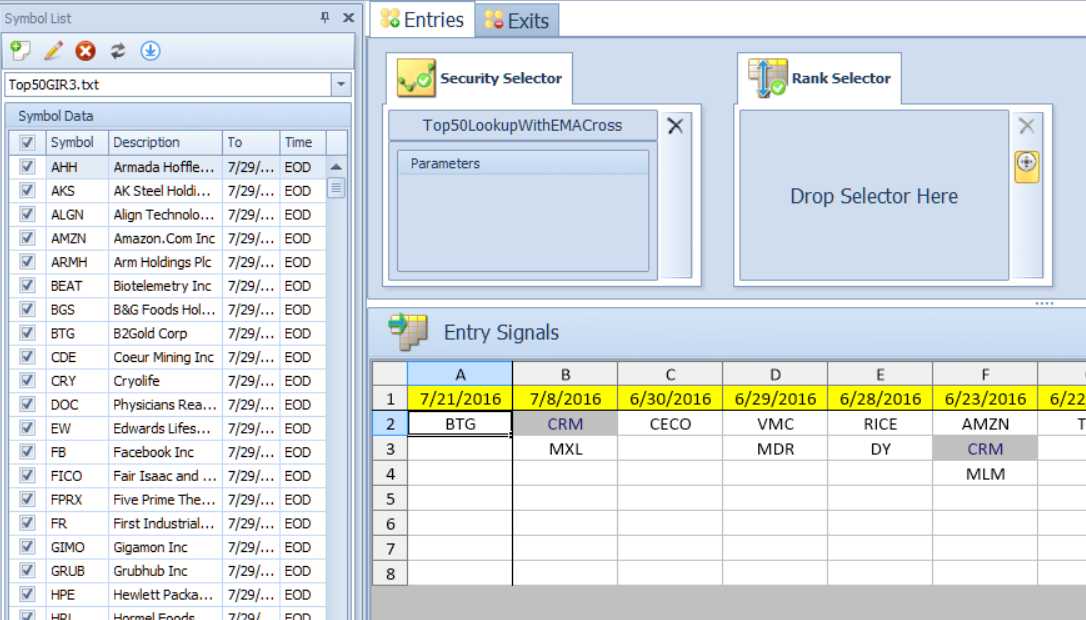Toggle the select-all checkbox in Symbol Data header
1086x620 pixels.
[27, 142]
